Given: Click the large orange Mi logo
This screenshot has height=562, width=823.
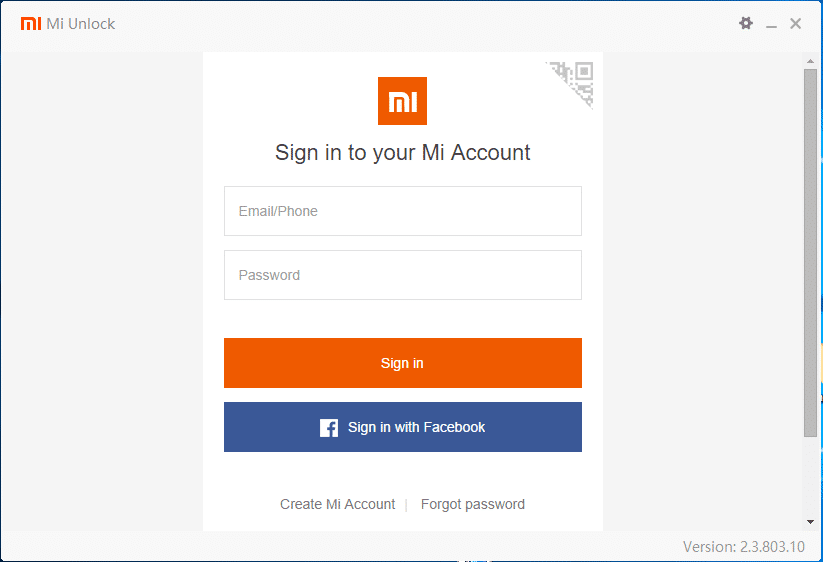Looking at the screenshot, I should click(x=402, y=101).
